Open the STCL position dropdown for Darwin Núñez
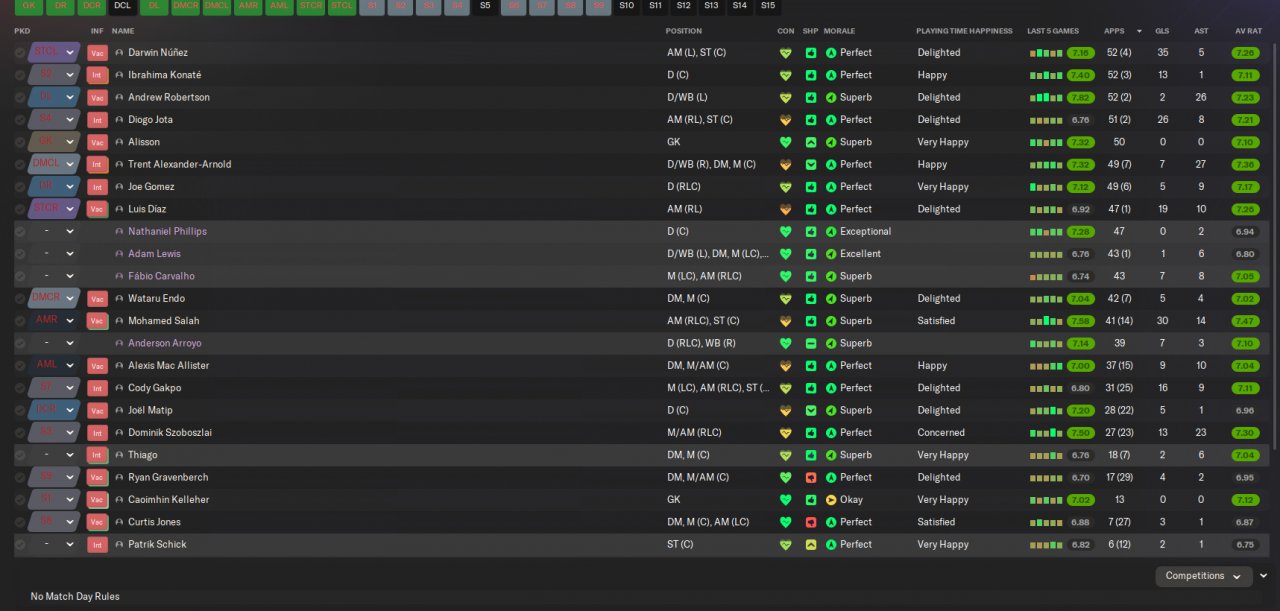This screenshot has height=611, width=1280. (54, 52)
